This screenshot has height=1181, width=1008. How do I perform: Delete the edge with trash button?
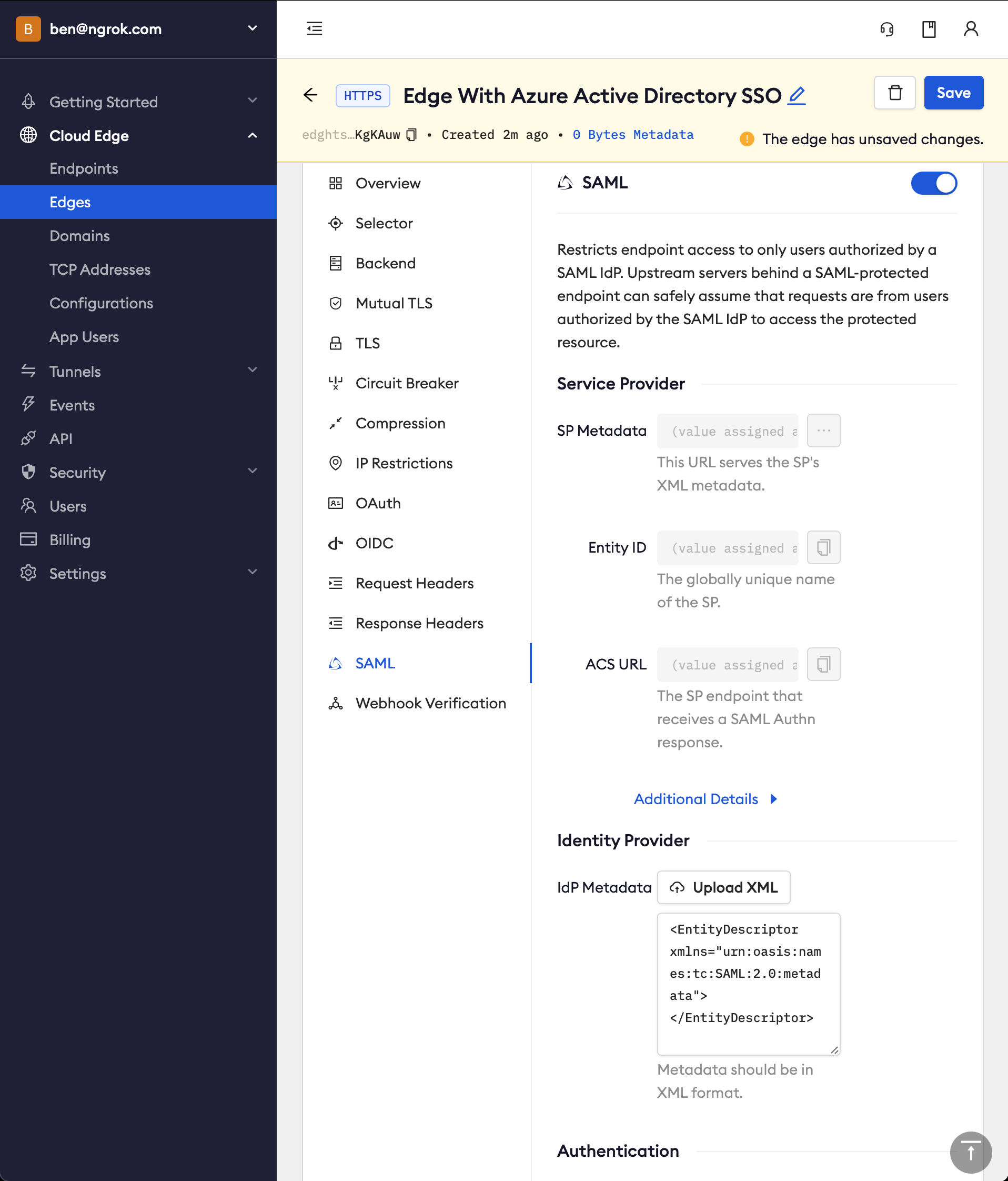click(894, 92)
